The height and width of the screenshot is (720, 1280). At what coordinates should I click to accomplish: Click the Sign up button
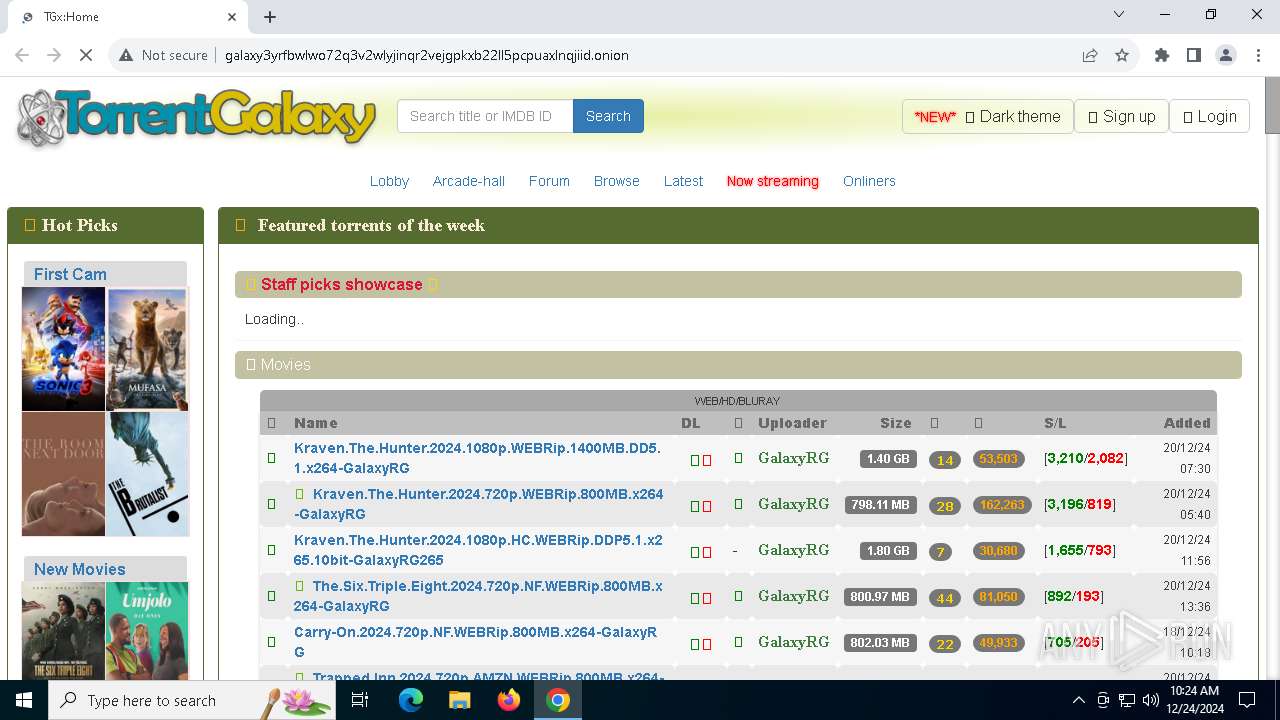tap(1121, 116)
